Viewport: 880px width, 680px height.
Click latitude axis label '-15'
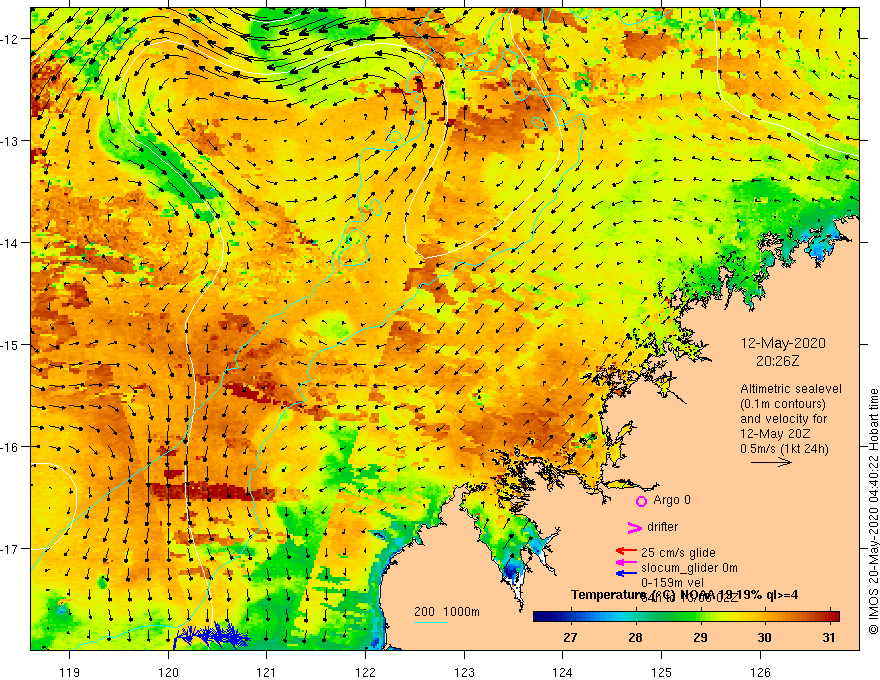(10, 344)
